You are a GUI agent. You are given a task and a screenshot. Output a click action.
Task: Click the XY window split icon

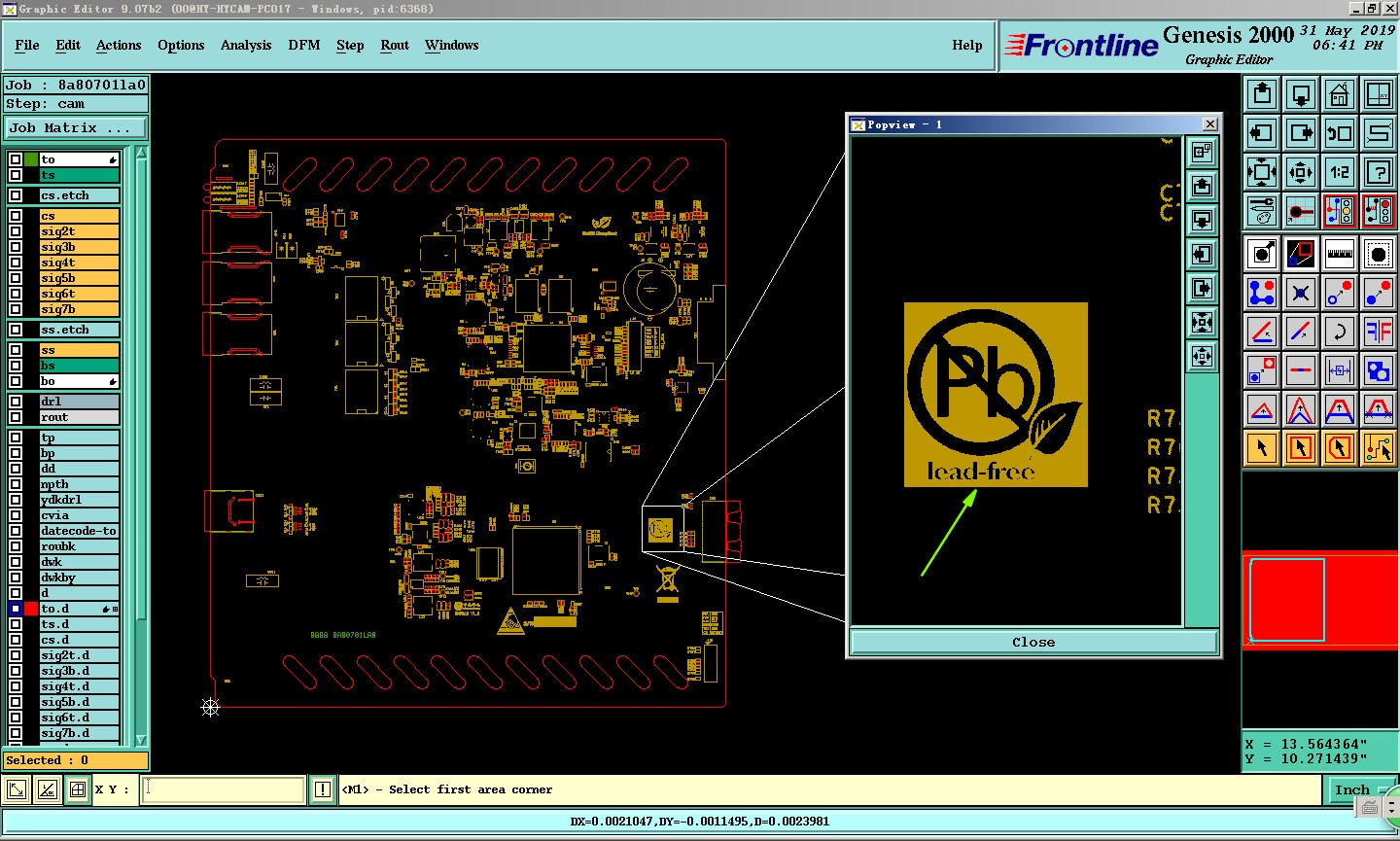(1379, 94)
